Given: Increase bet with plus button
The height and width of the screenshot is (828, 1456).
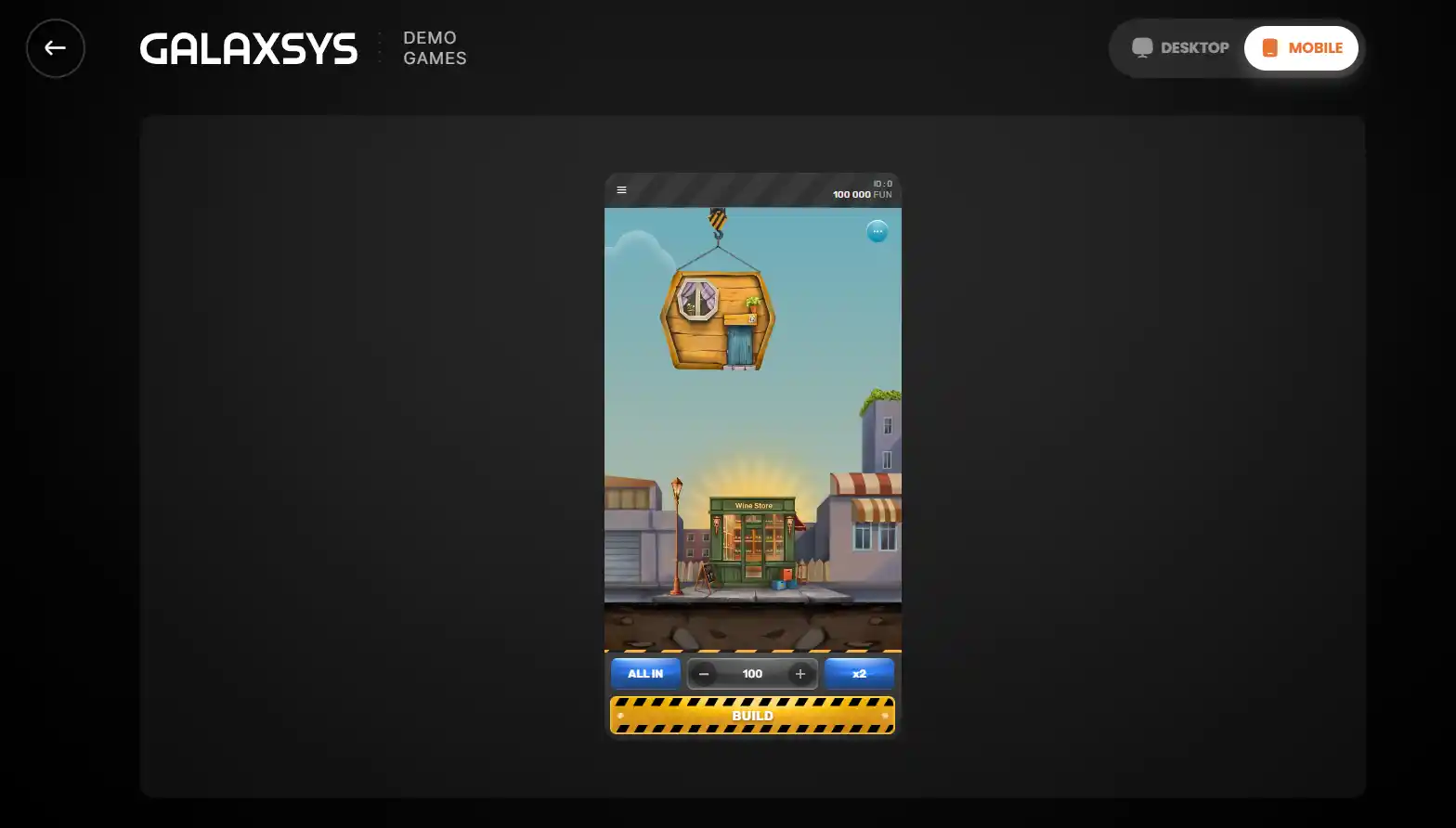Looking at the screenshot, I should point(800,674).
